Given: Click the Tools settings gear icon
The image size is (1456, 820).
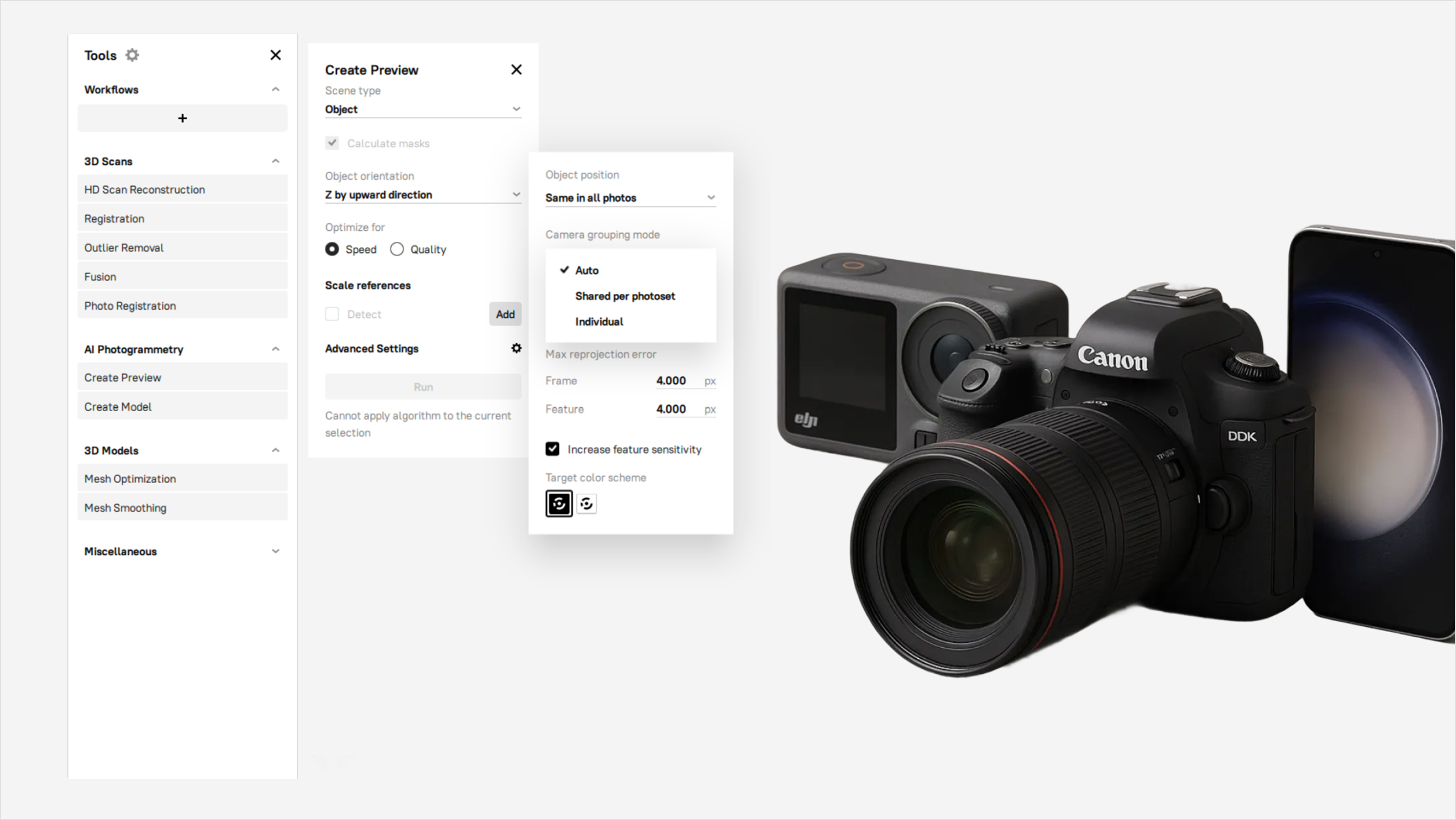Looking at the screenshot, I should (132, 55).
